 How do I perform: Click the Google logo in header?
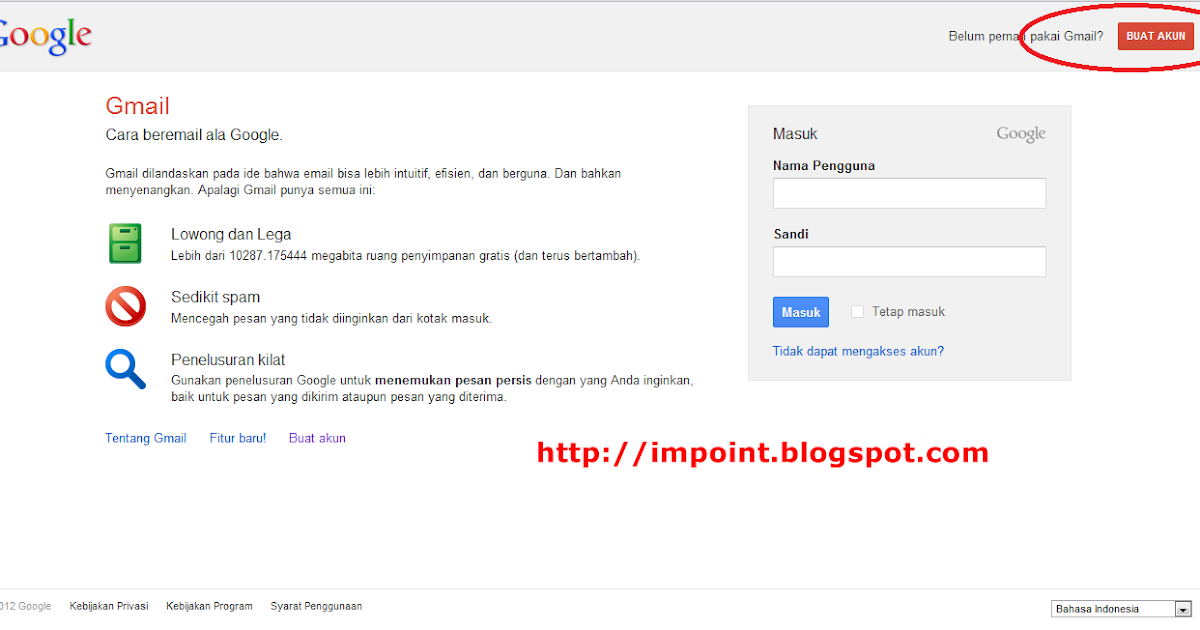(x=45, y=37)
